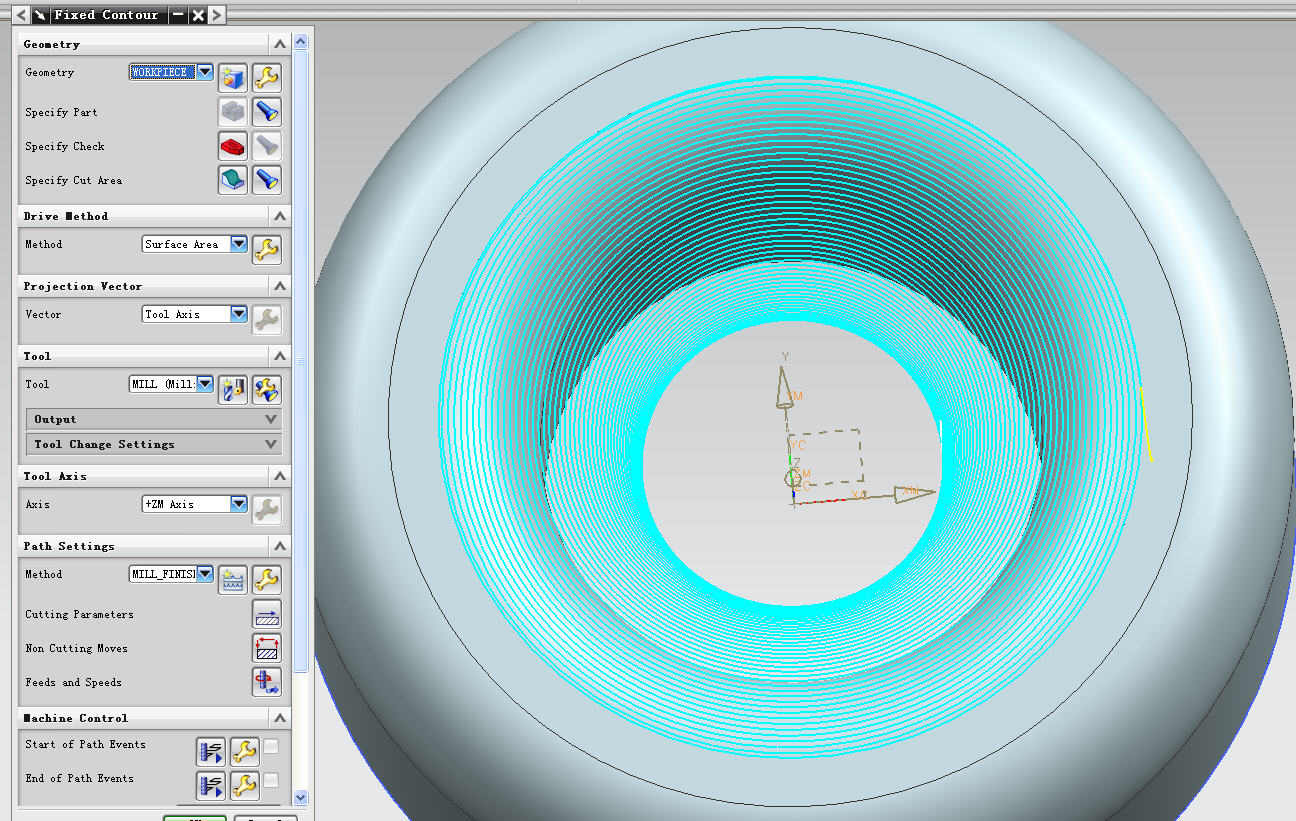This screenshot has width=1296, height=821.
Task: Display Specify Check geometry flashlight icon
Action: (267, 146)
